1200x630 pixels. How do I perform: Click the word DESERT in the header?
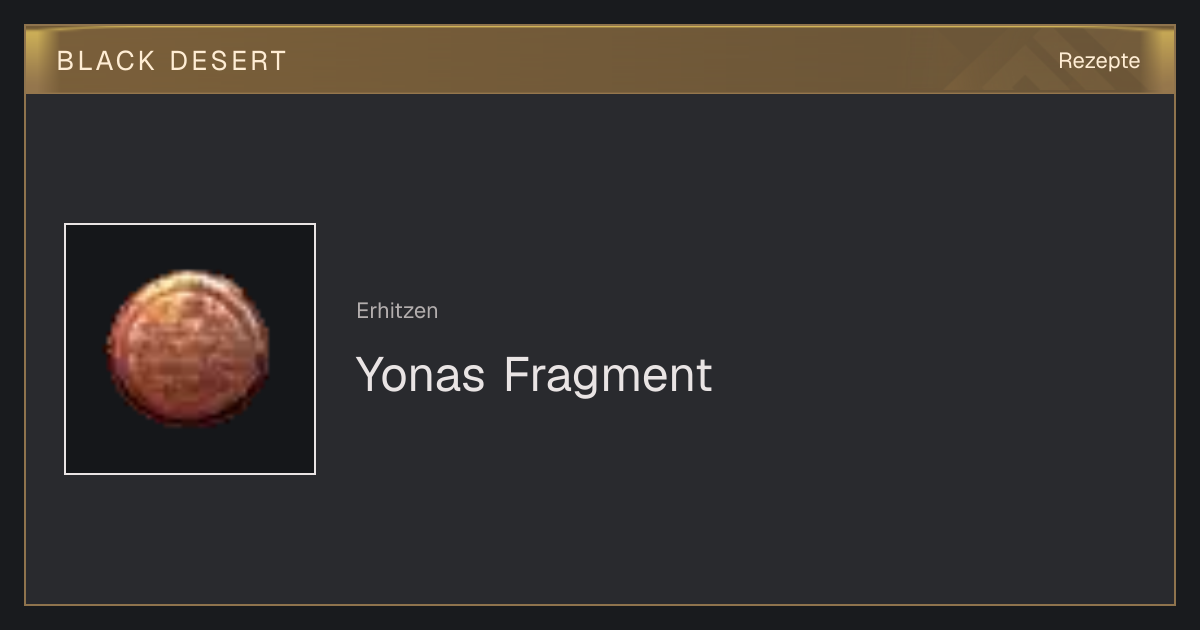(228, 61)
